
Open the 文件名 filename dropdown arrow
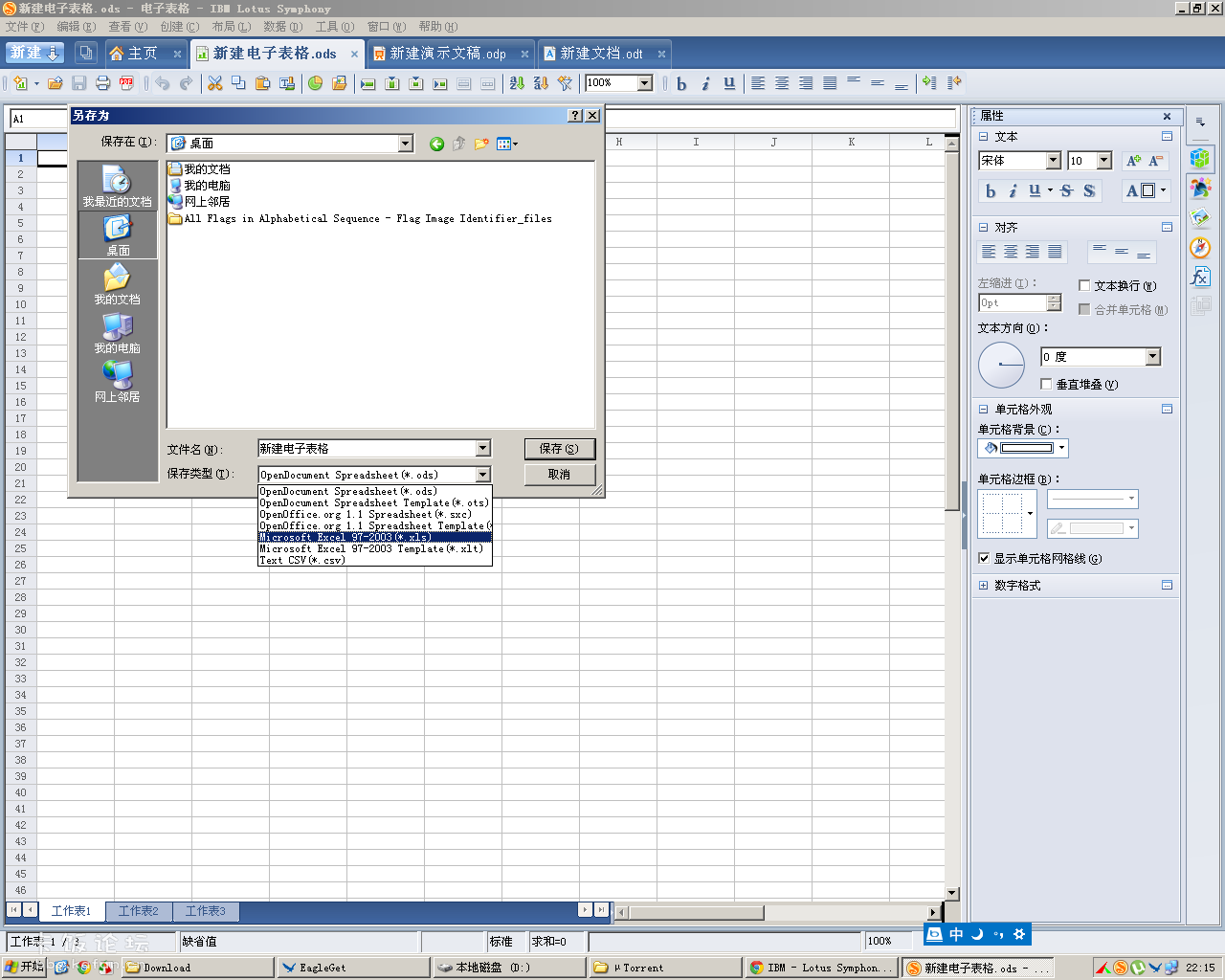click(483, 448)
